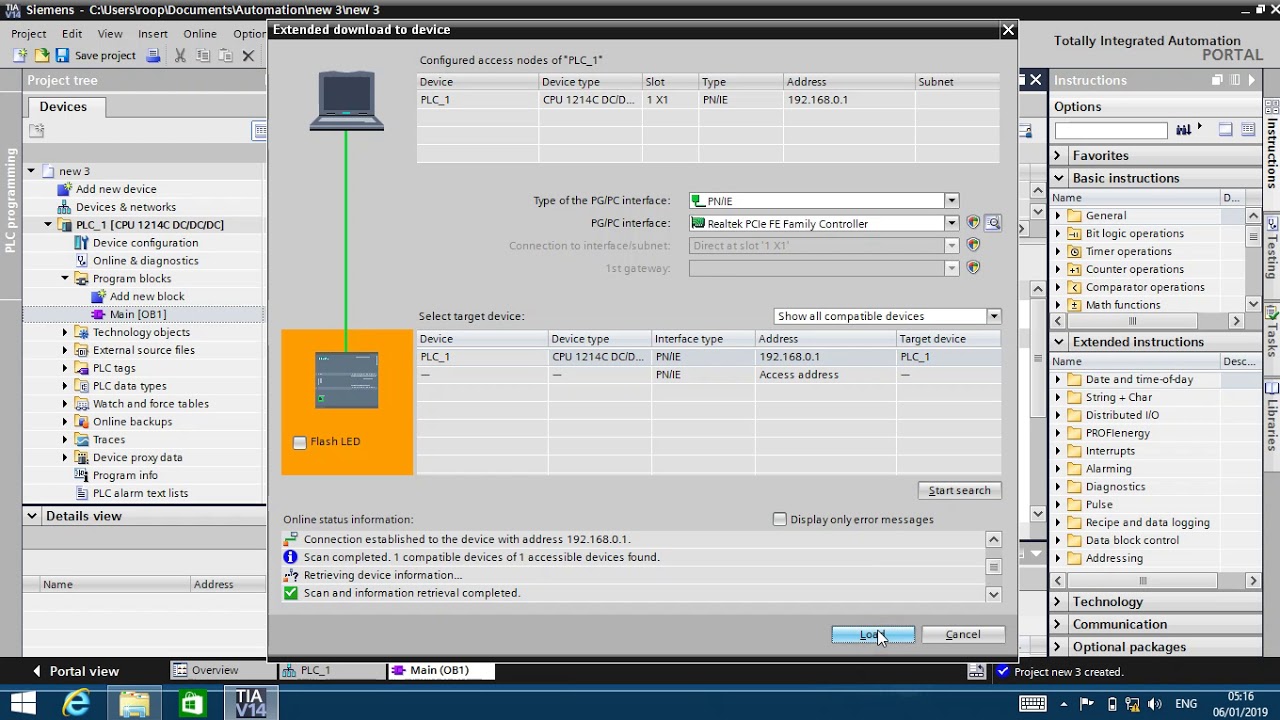
Task: Click the Save project disk icon
Action: pos(62,56)
